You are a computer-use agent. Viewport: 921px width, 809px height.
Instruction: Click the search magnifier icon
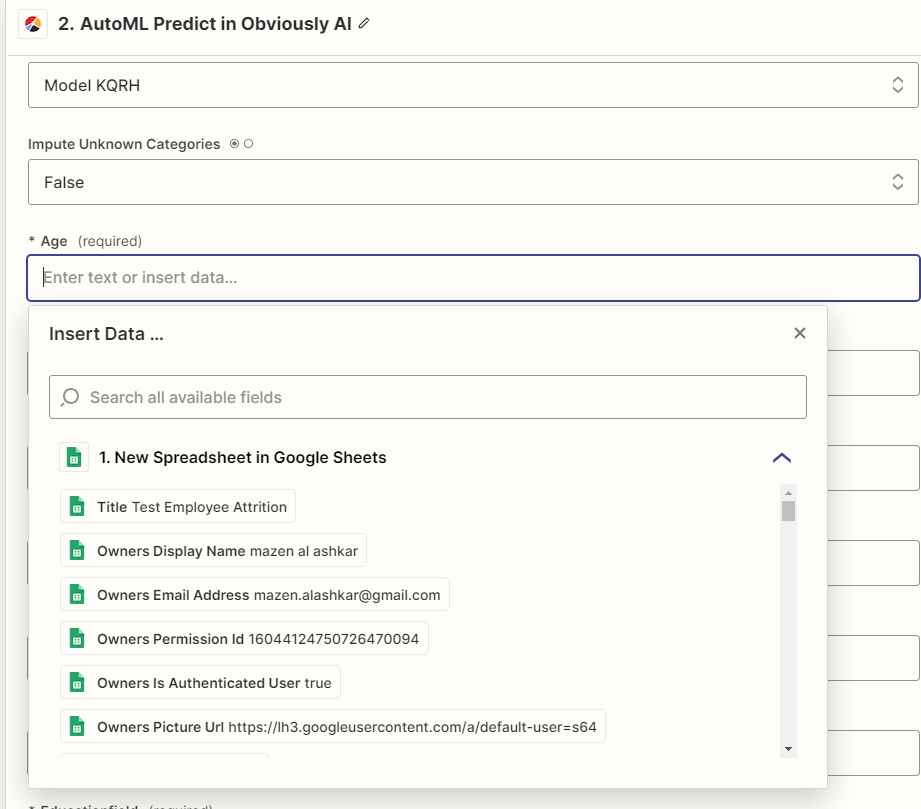(70, 397)
